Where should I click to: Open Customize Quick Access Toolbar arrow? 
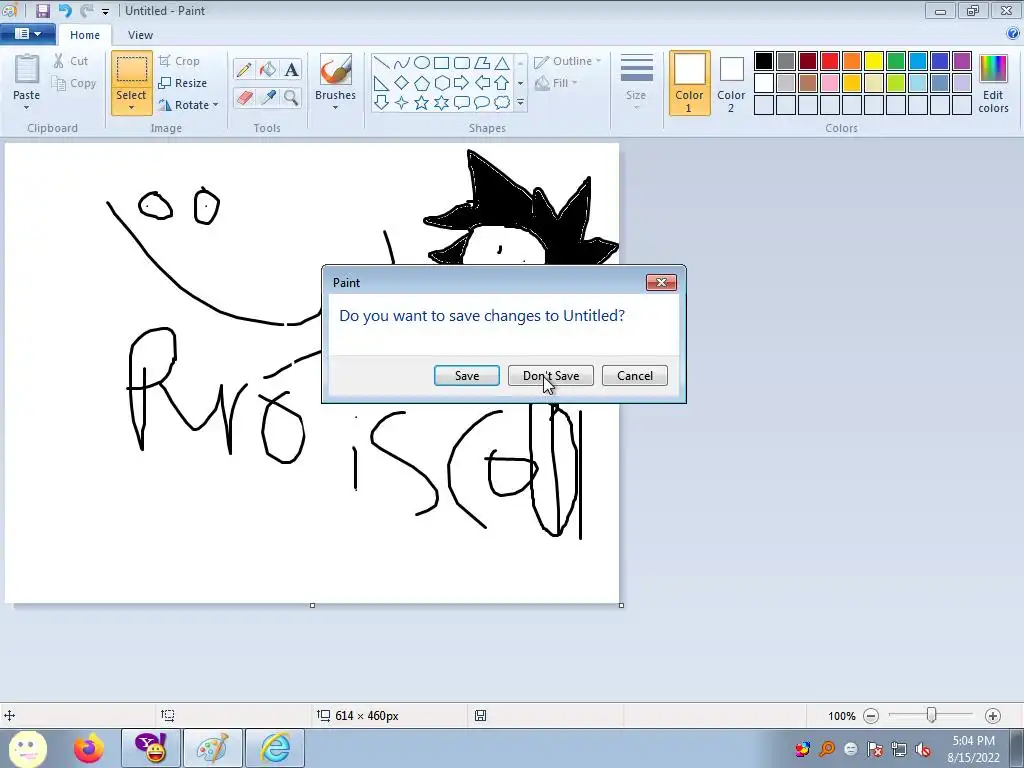[105, 11]
